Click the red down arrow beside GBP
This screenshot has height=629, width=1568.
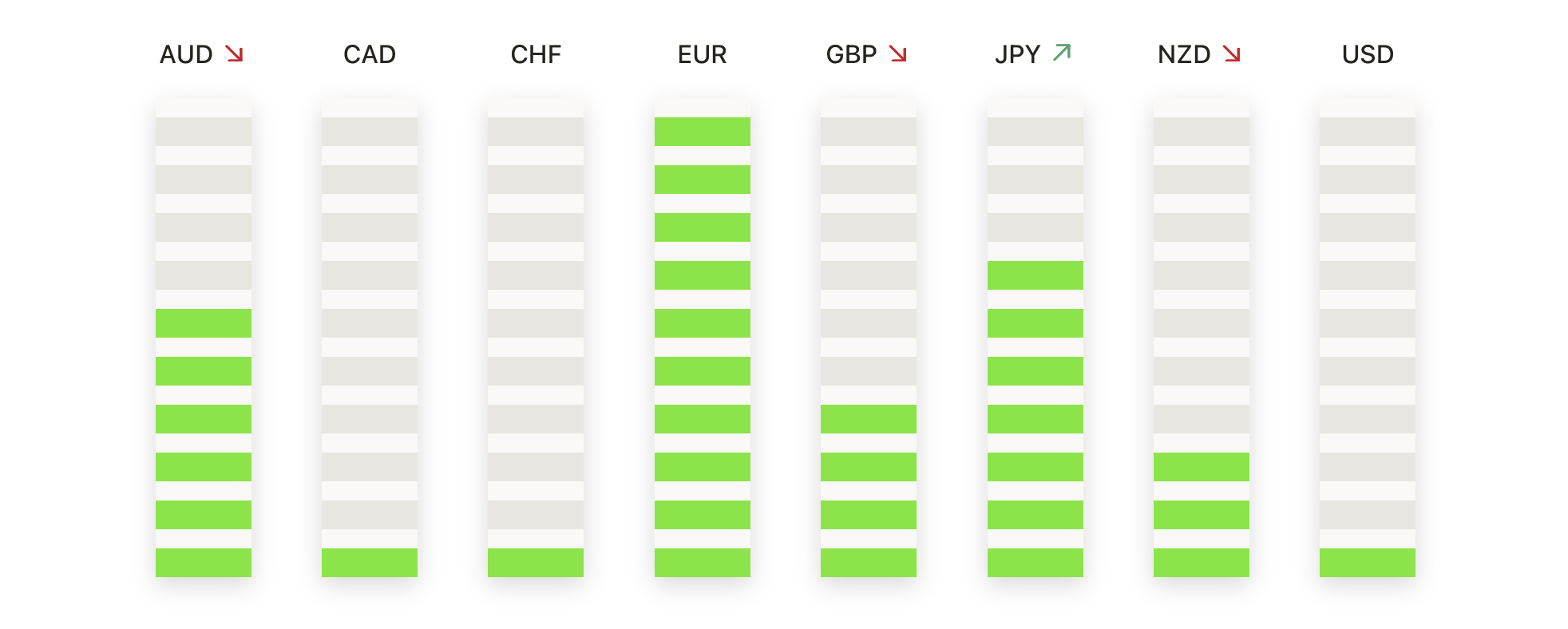(898, 53)
